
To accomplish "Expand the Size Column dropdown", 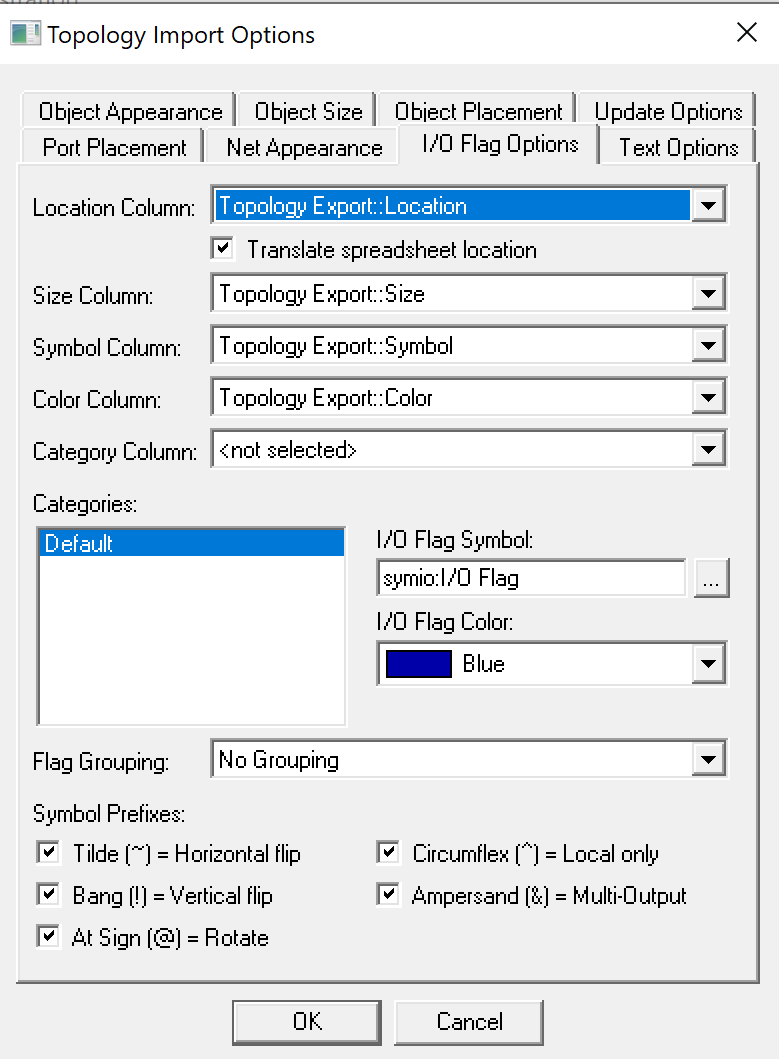I will pos(709,294).
